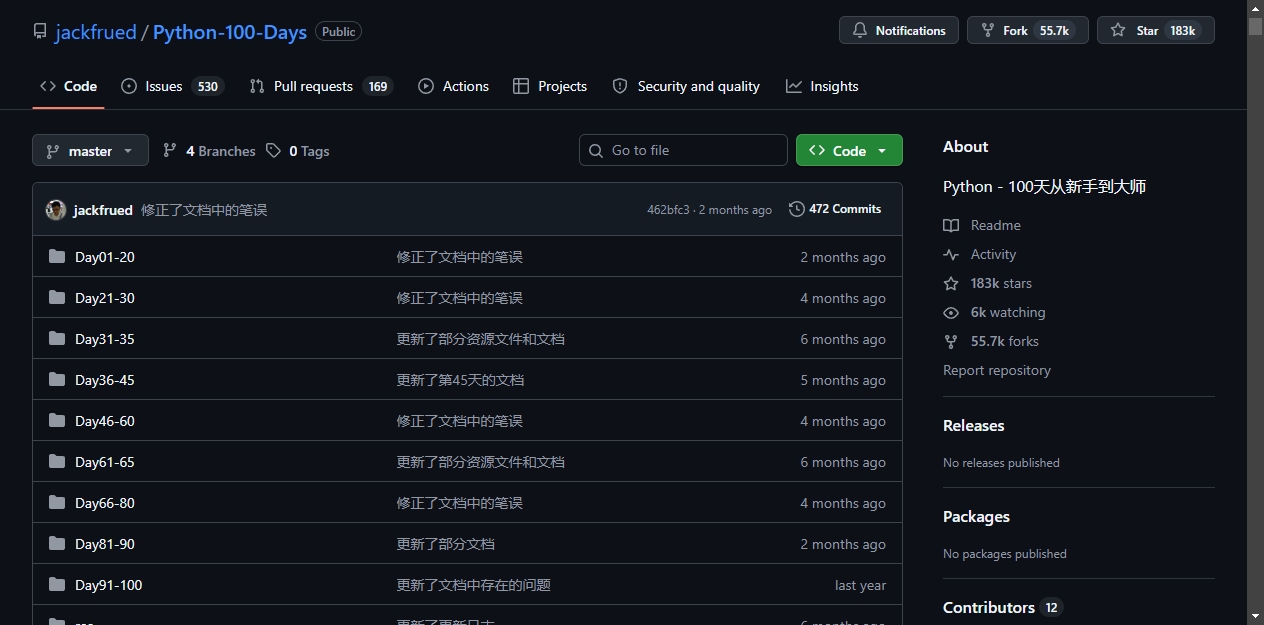Click the Readme link in About
This screenshot has height=625, width=1264.
pos(995,225)
